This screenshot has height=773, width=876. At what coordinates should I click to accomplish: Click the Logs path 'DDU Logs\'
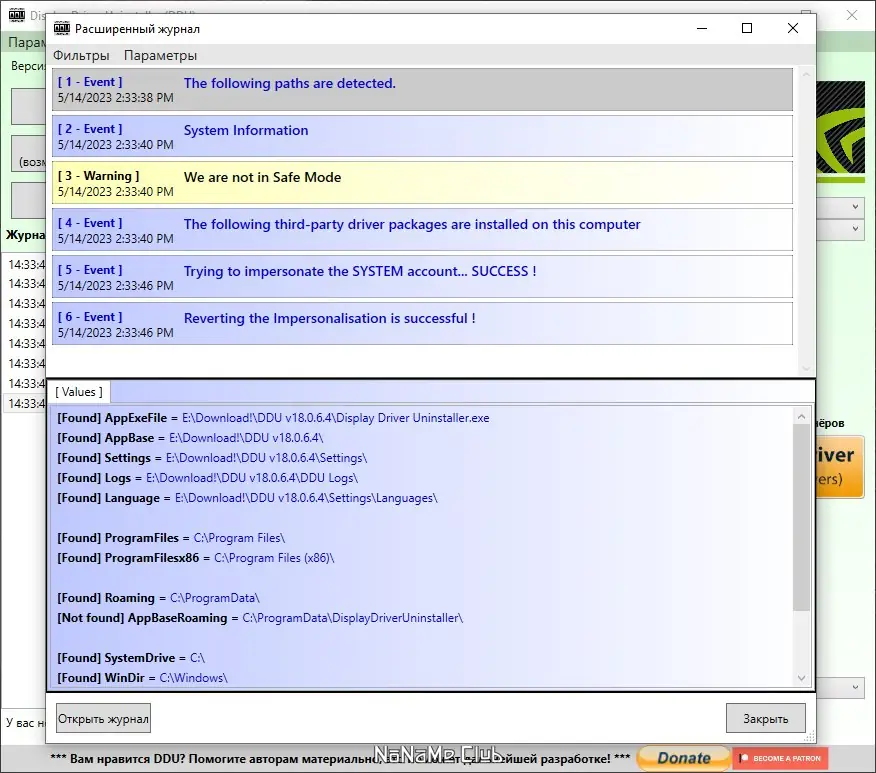[252, 478]
